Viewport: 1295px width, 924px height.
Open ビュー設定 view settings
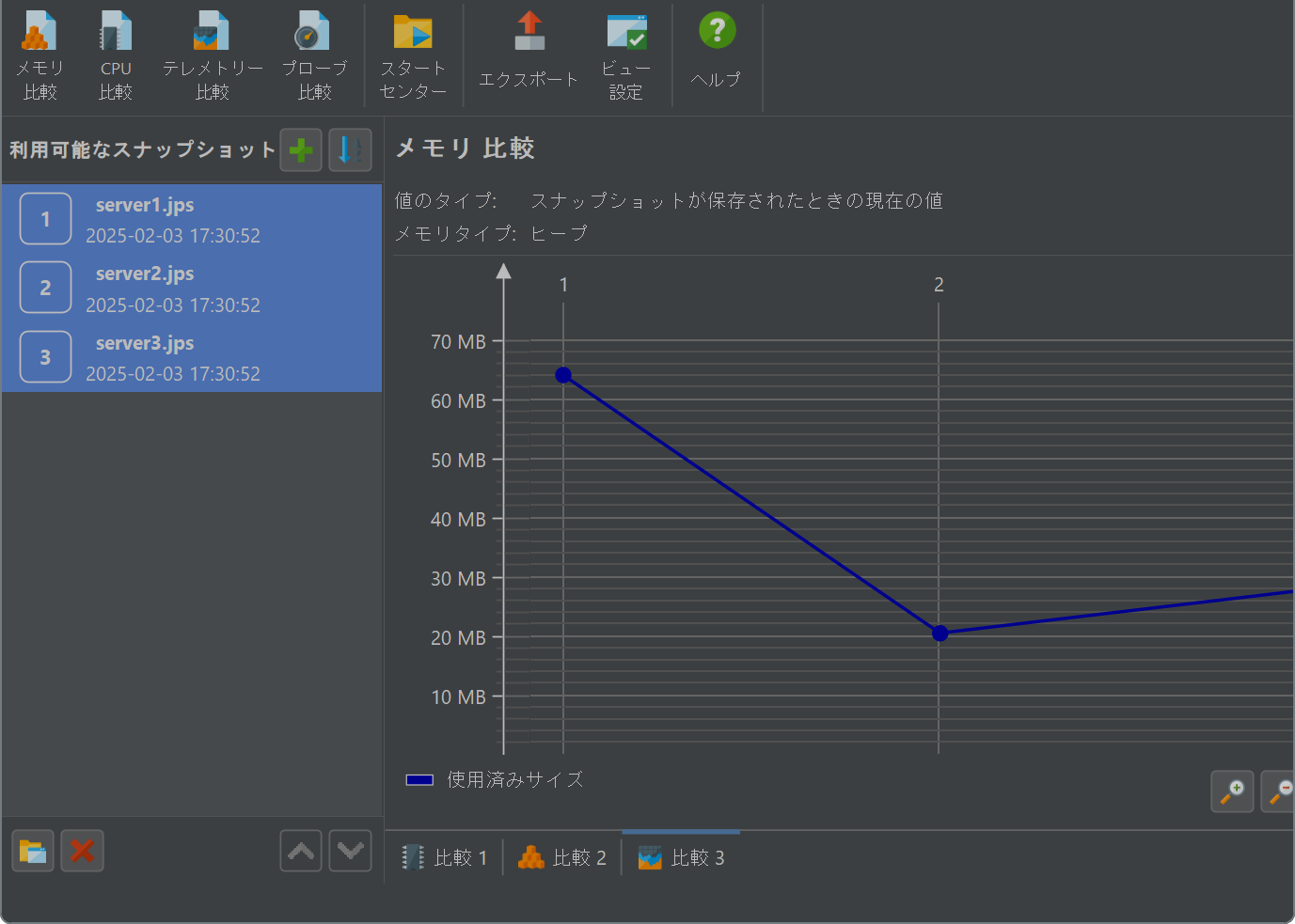pos(626,55)
